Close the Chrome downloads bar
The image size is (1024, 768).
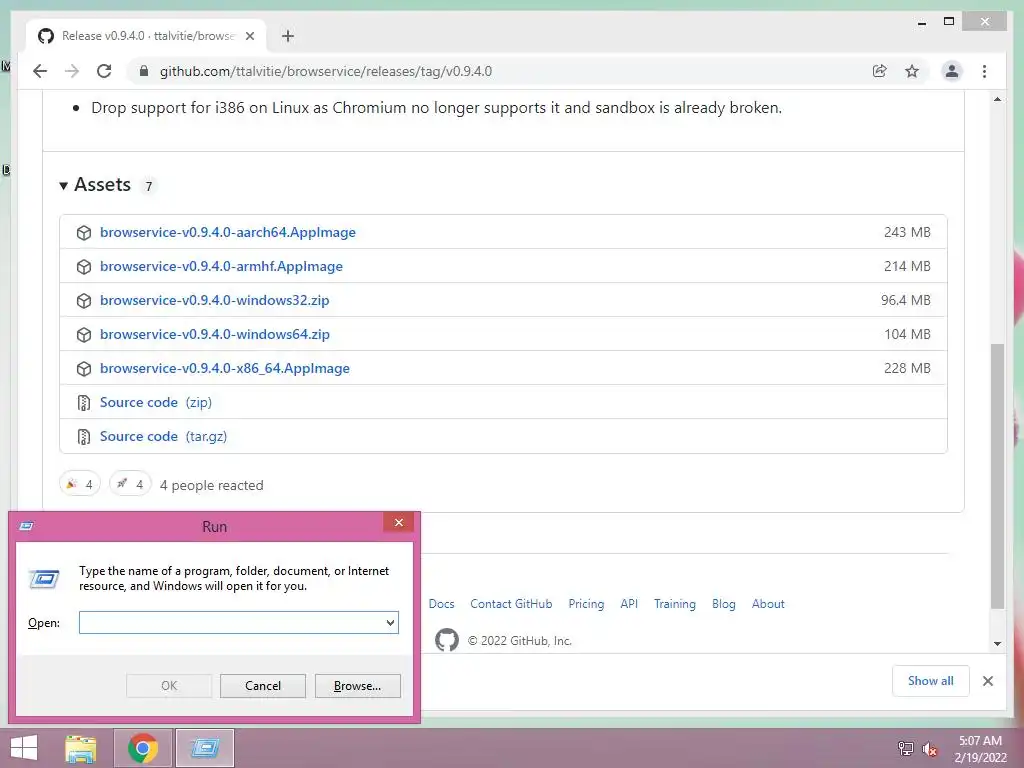[987, 681]
